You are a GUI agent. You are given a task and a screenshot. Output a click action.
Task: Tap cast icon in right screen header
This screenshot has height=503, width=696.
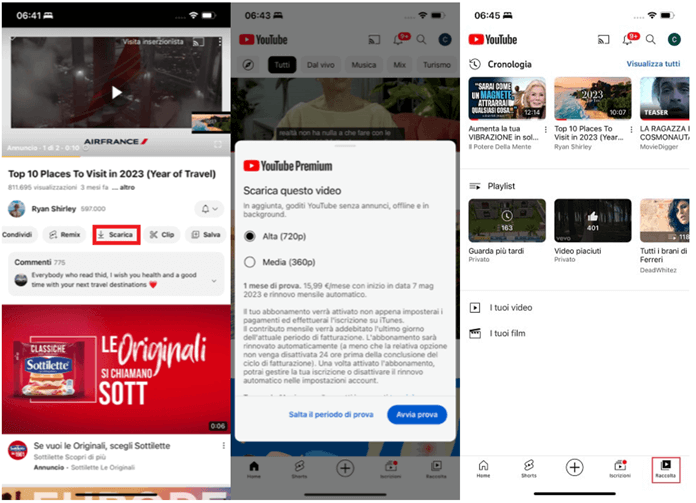point(604,40)
